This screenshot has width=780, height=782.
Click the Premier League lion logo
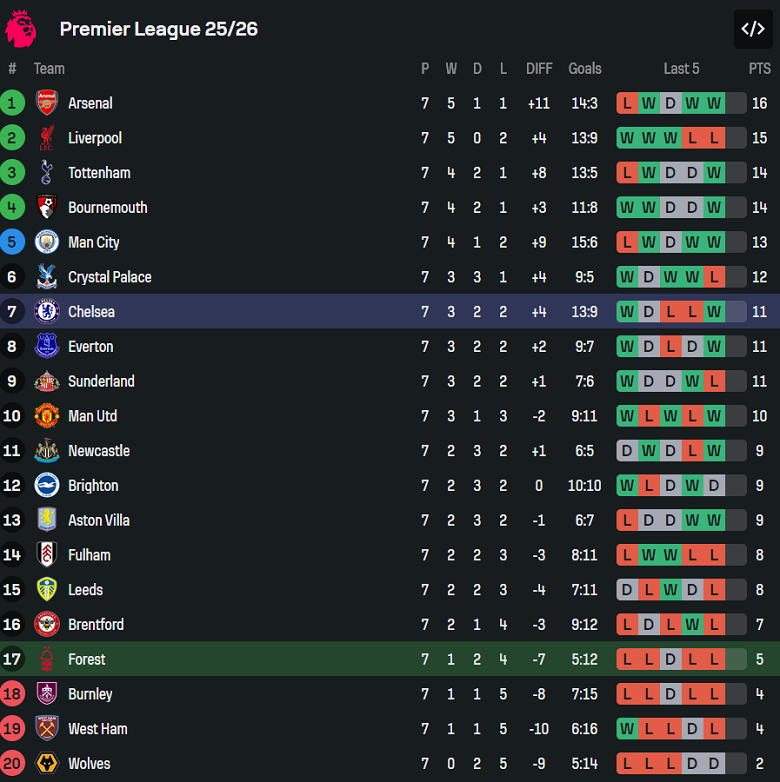pyautogui.click(x=21, y=29)
